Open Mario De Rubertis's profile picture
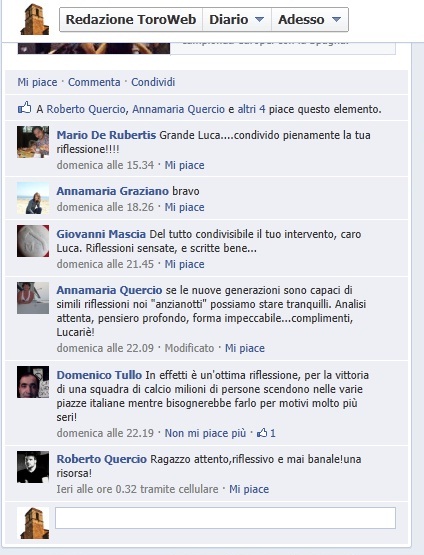424x555 pixels. pos(33,142)
